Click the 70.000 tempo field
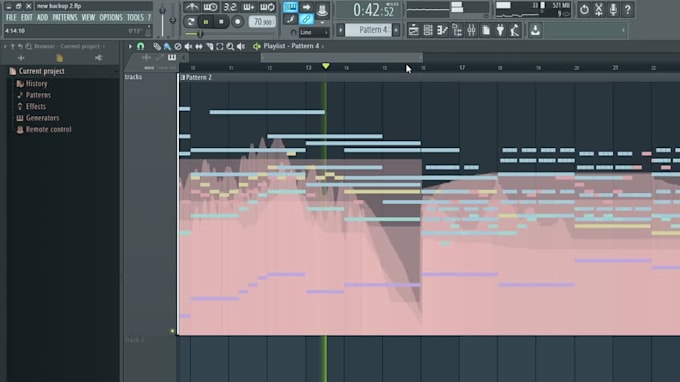 pyautogui.click(x=262, y=22)
